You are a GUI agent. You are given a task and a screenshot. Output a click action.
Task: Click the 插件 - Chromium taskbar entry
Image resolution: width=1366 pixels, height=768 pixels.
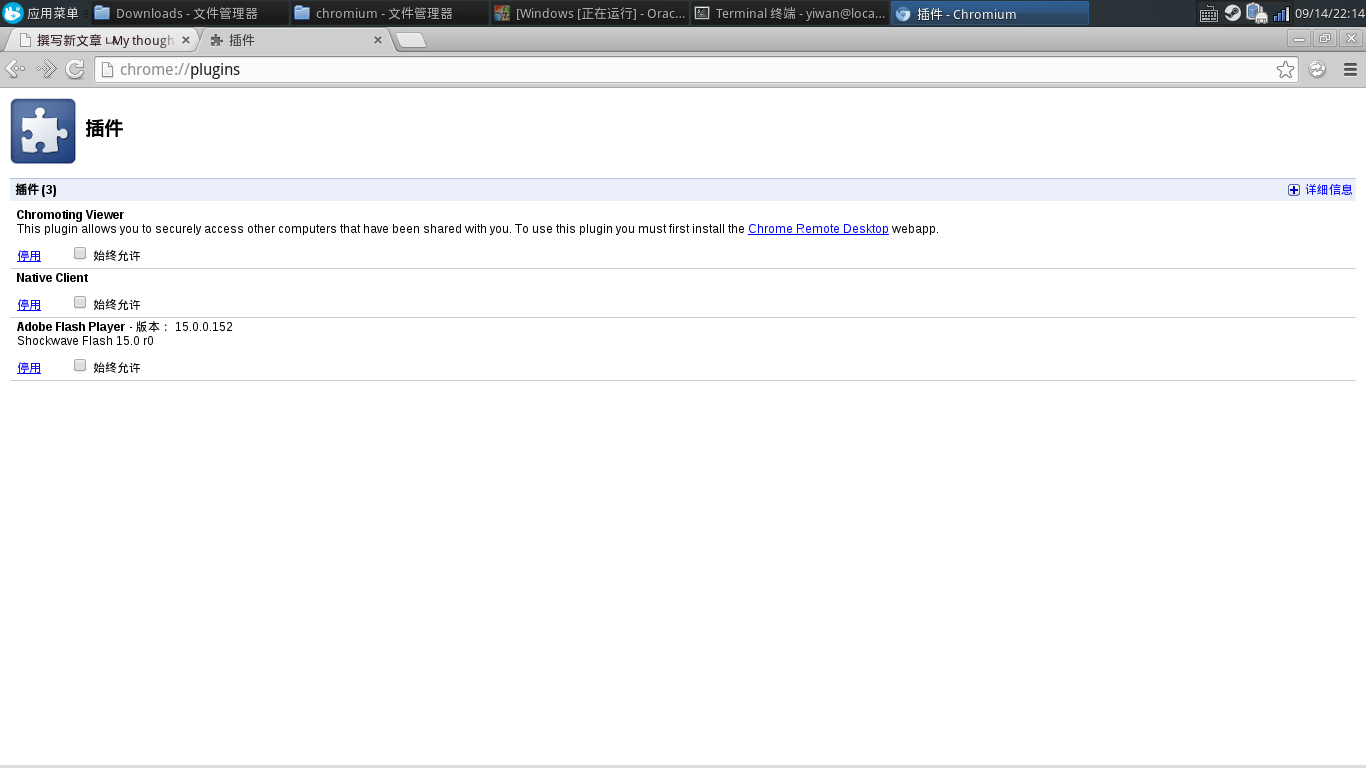click(989, 13)
